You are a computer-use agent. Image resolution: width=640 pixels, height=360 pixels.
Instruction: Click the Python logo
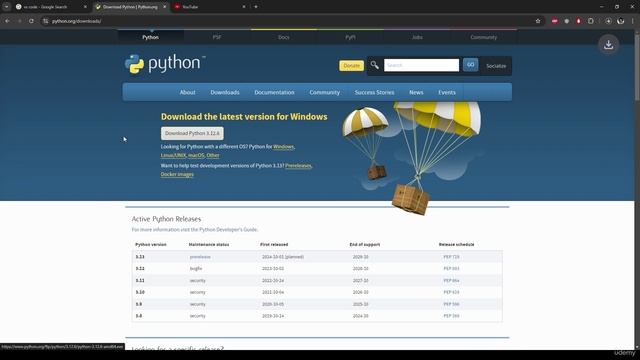[x=165, y=64]
